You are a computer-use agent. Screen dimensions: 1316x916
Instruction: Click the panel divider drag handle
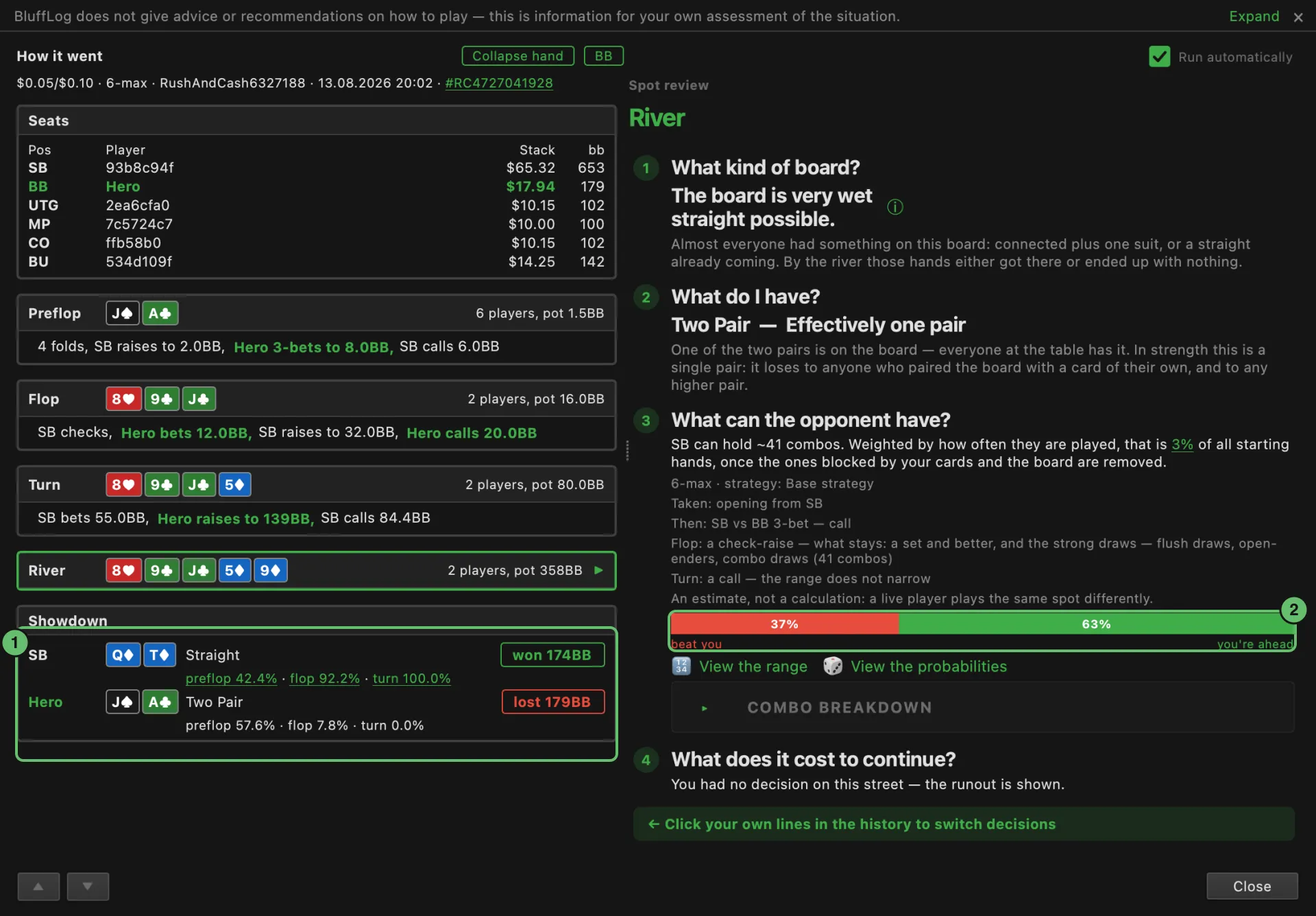[x=627, y=450]
